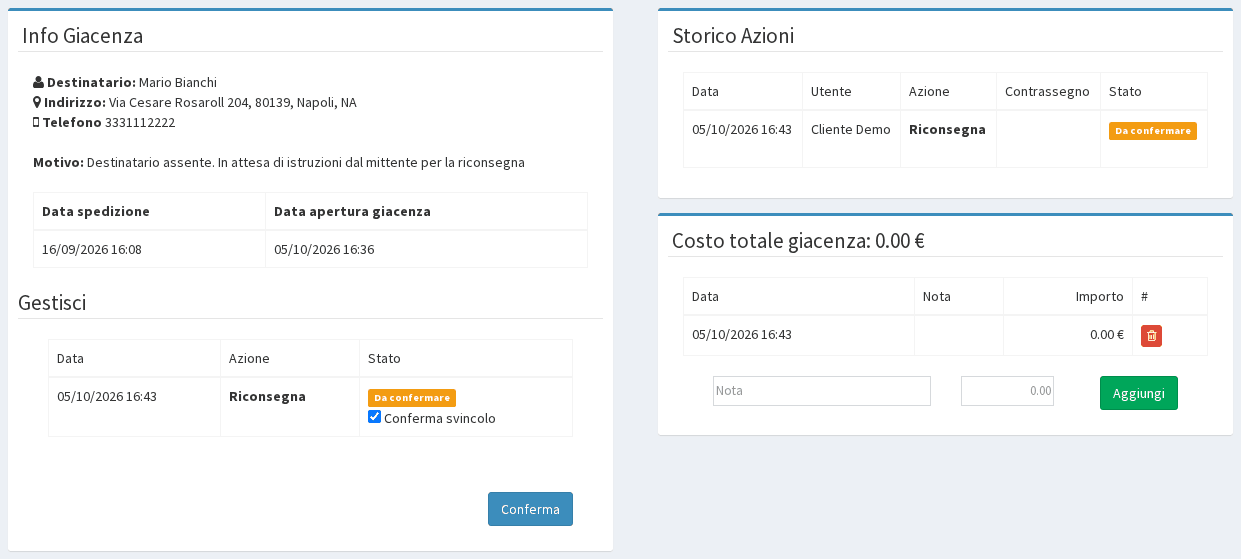The image size is (1241, 559).
Task: Click the Azione header in Storico Azioni
Action: click(x=929, y=91)
